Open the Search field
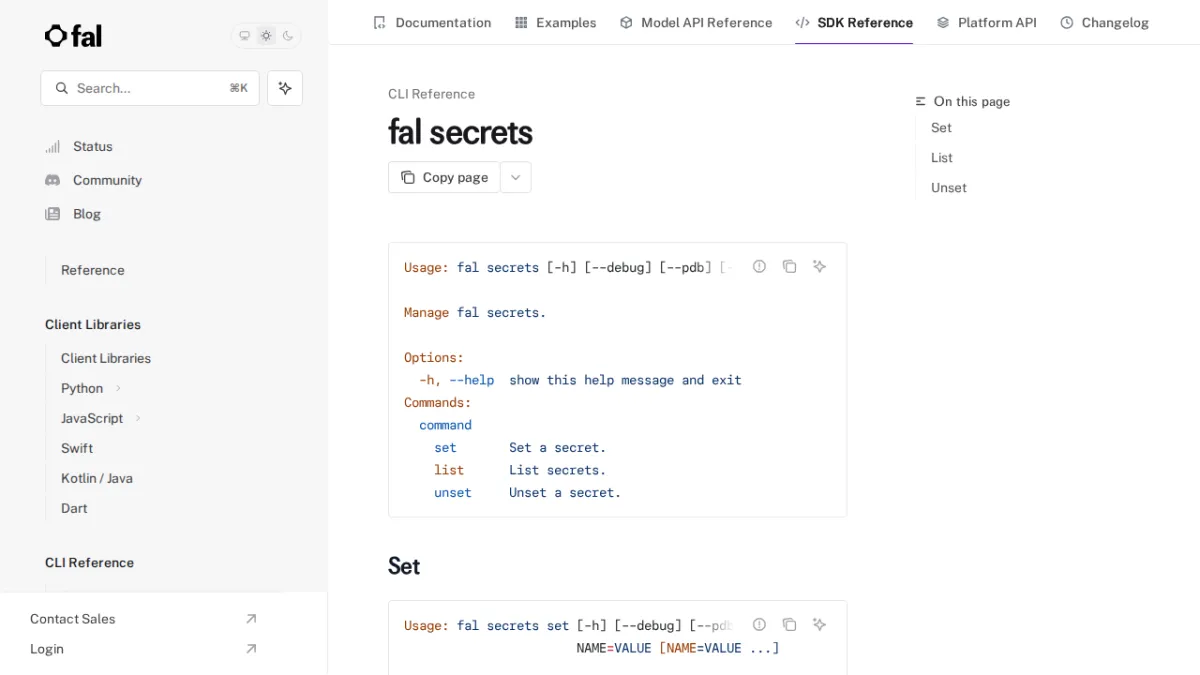 (150, 88)
